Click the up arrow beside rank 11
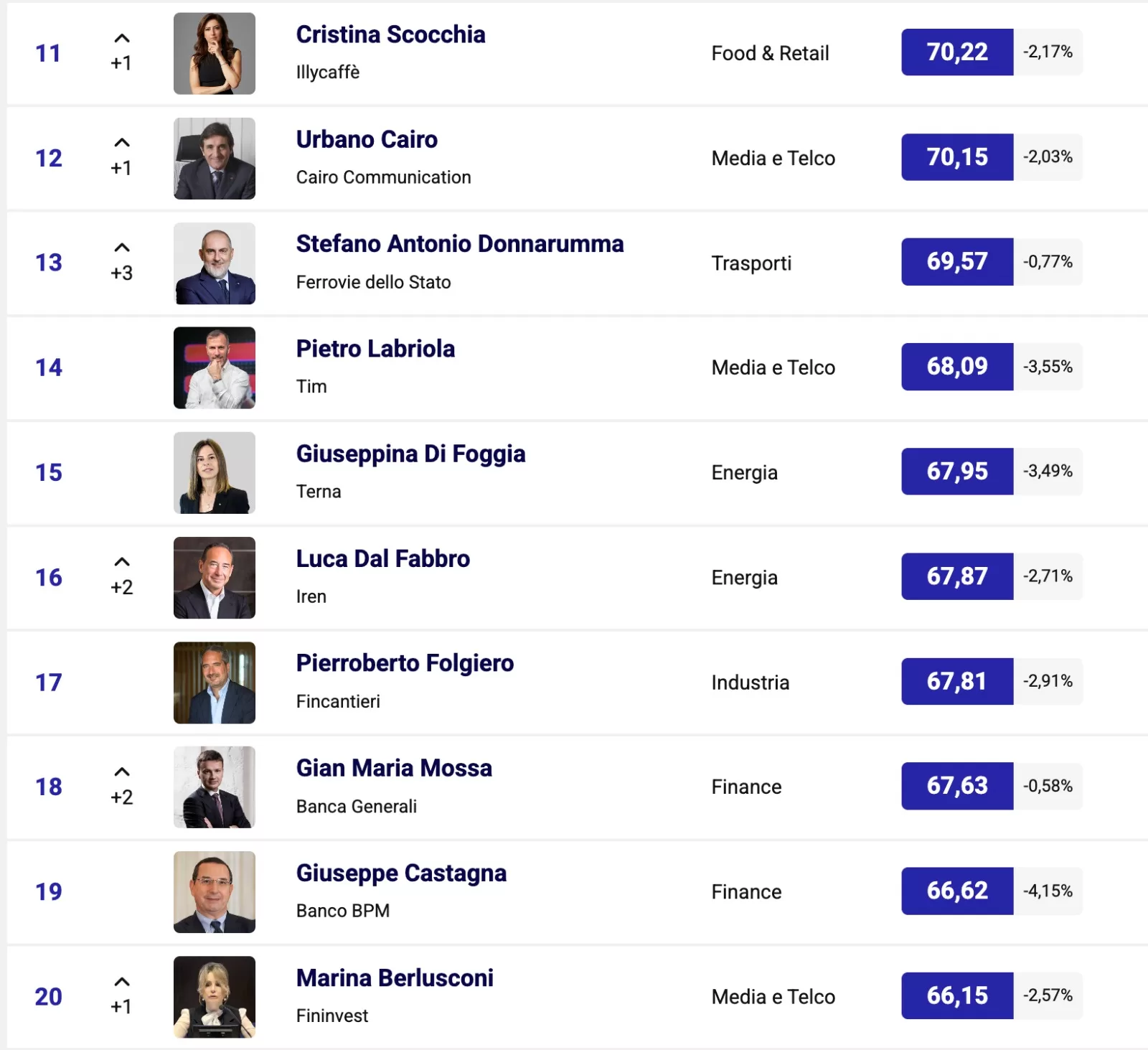 [x=122, y=39]
